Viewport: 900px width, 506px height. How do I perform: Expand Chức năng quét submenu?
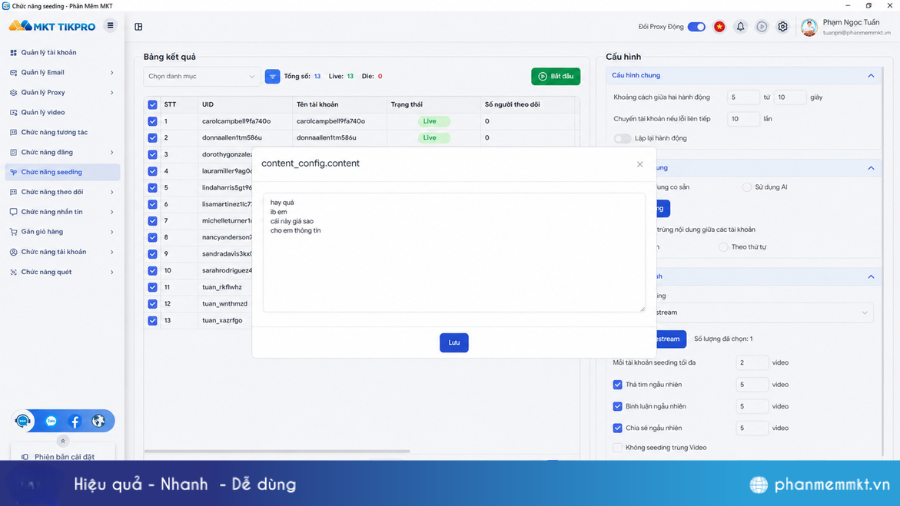click(112, 272)
